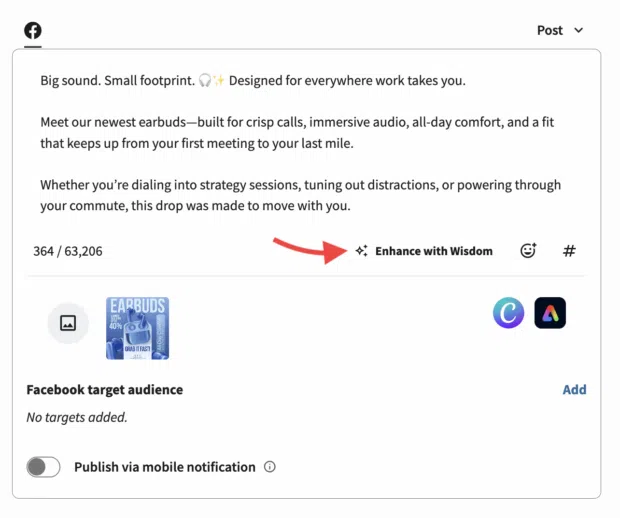Open the Adobe Express integration icon
620x518 pixels.
[550, 313]
